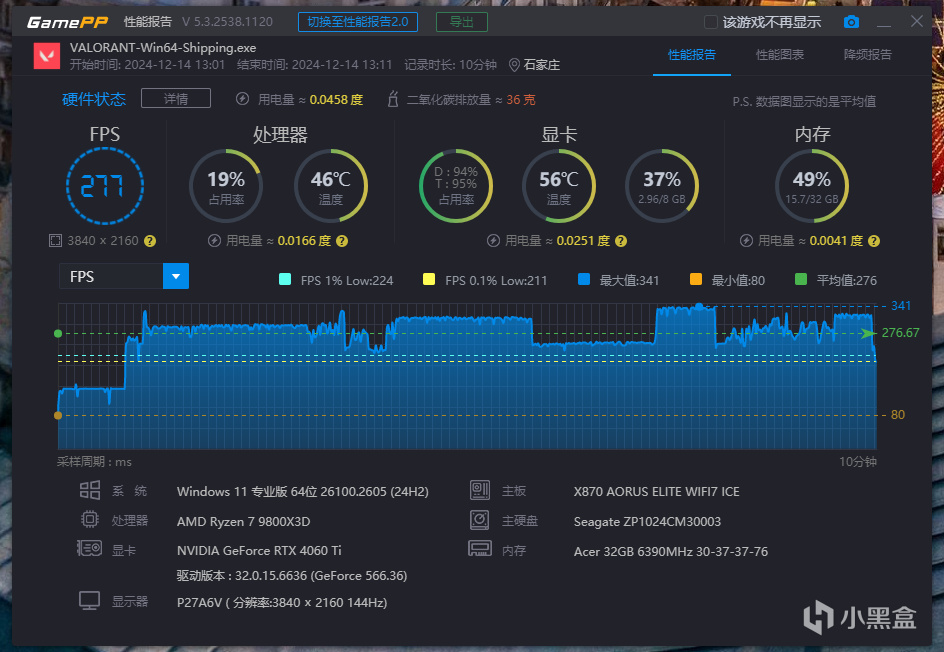Click the hard disk icon next to 主硬盘
This screenshot has width=944, height=652.
[480, 520]
